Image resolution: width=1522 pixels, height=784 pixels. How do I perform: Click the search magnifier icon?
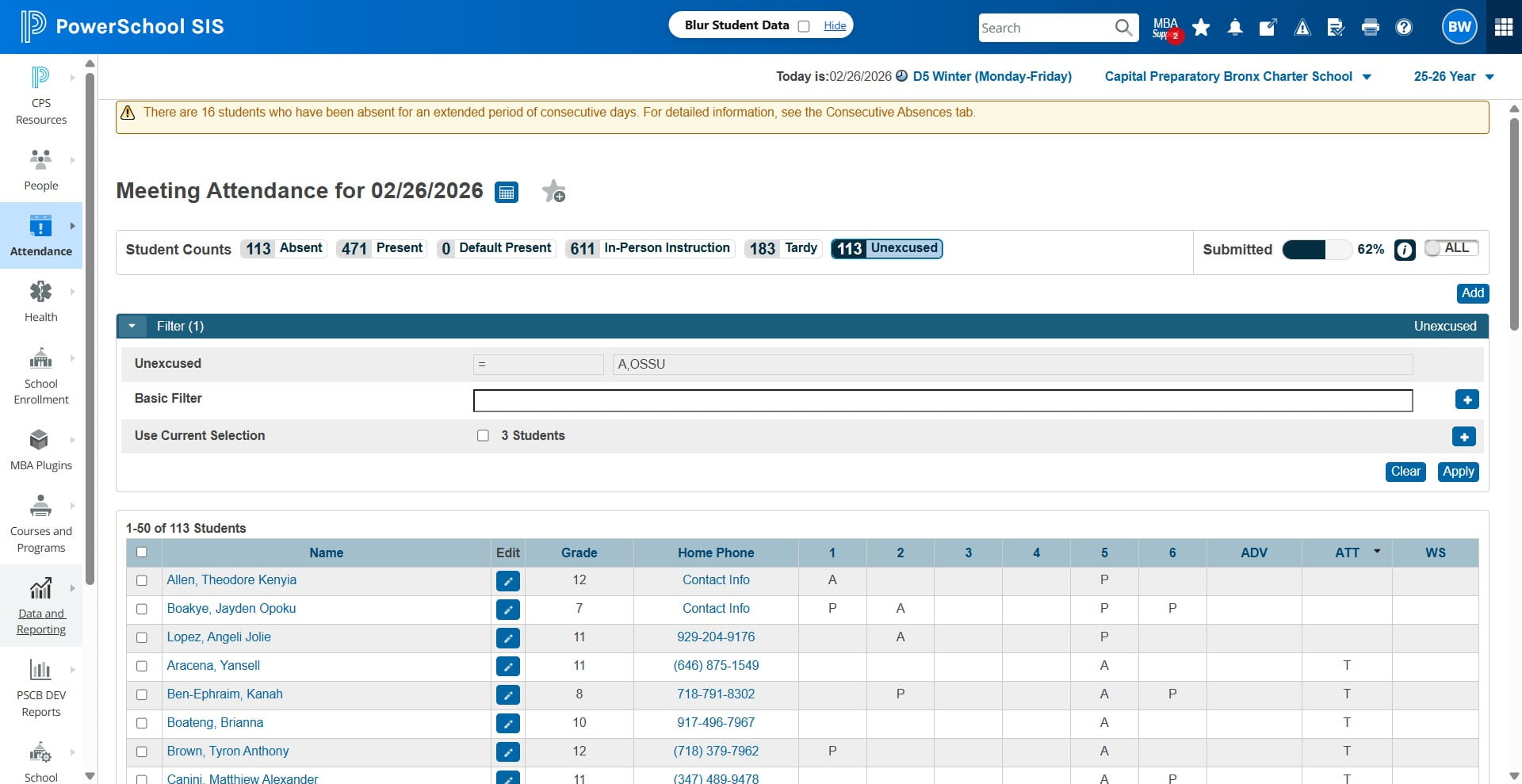point(1123,28)
